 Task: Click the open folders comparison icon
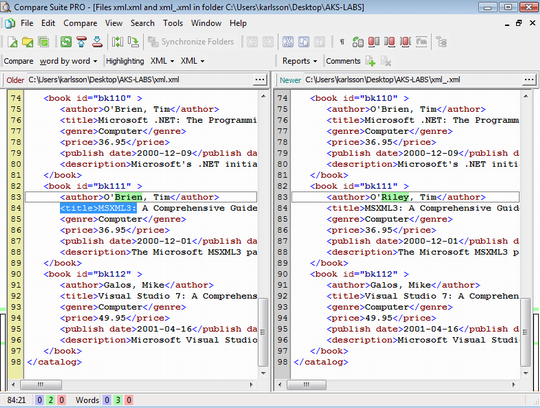pos(28,42)
